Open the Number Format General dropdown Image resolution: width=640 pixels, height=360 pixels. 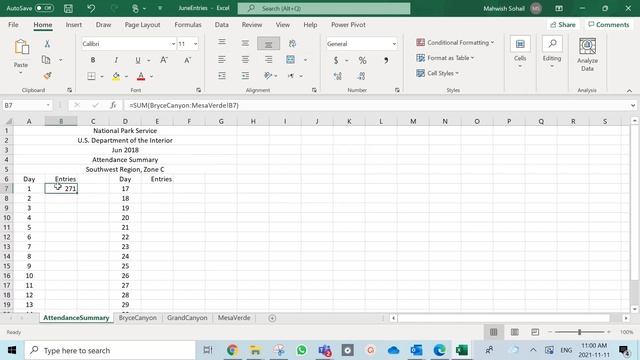pos(394,44)
